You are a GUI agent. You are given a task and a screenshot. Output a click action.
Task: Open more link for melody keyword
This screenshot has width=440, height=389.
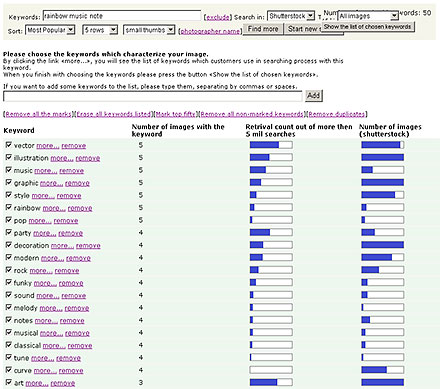[51, 308]
